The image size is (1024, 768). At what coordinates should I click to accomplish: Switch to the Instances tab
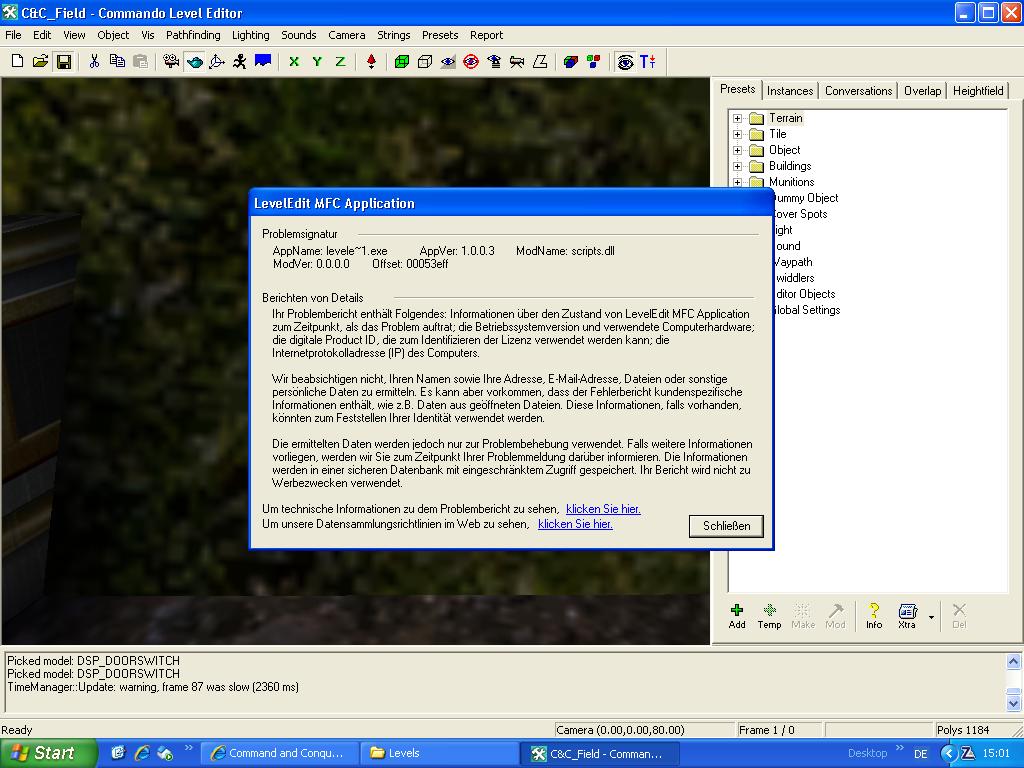click(790, 91)
